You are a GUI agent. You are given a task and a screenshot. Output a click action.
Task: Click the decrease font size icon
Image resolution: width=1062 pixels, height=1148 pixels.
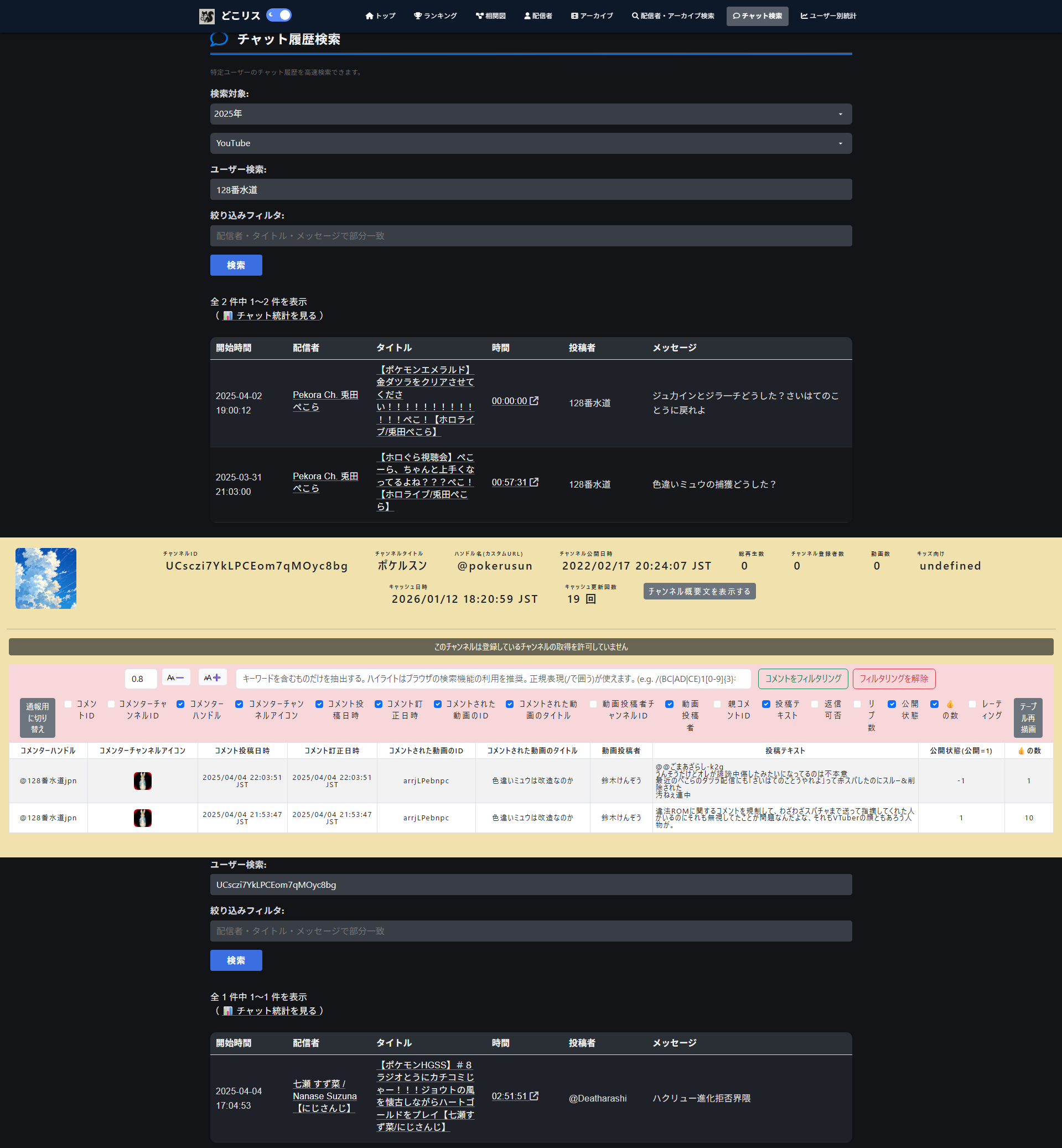pyautogui.click(x=175, y=678)
